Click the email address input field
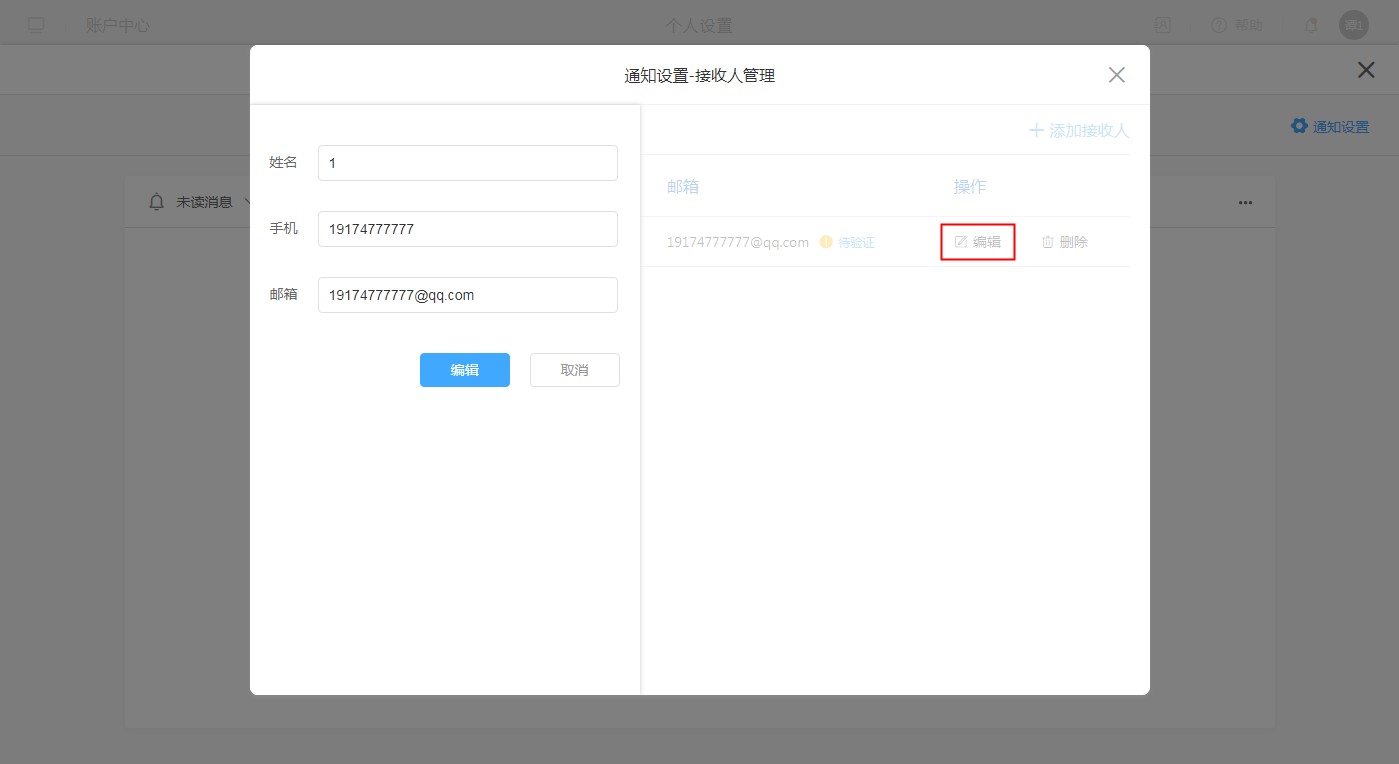This screenshot has height=764, width=1399. pos(467,295)
